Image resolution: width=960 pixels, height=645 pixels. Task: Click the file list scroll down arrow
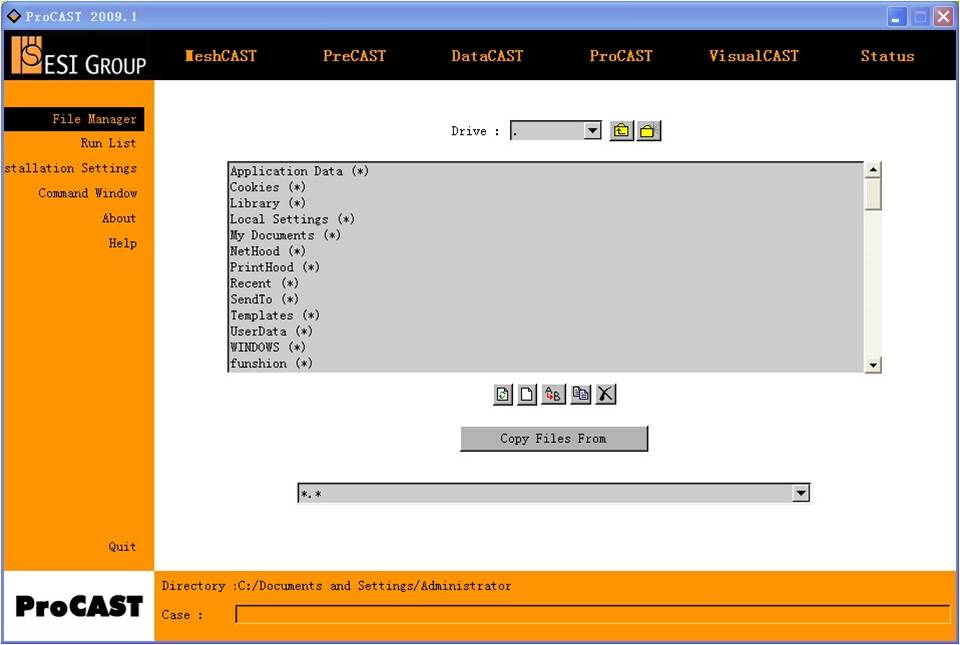click(872, 365)
